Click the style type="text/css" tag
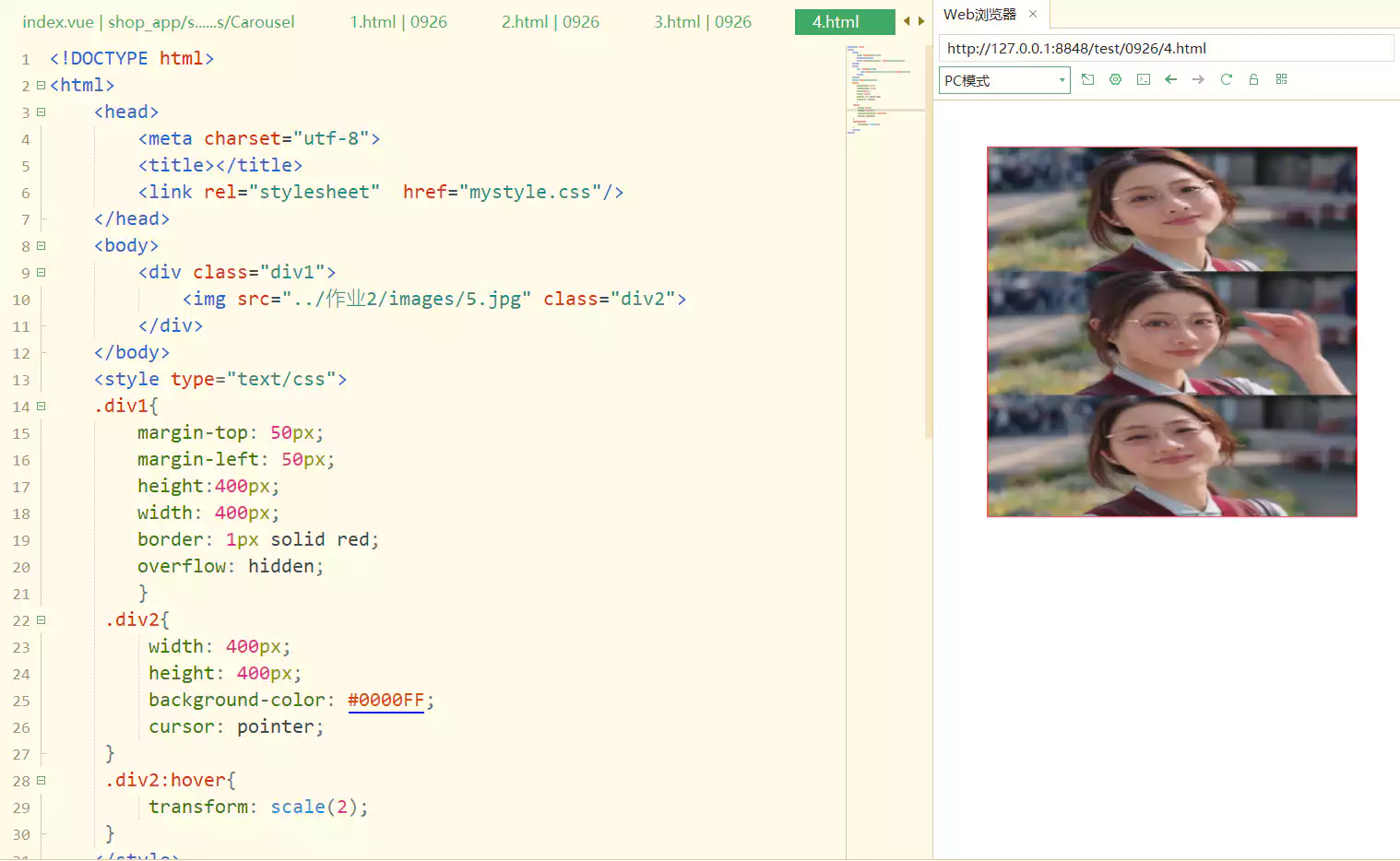 tap(220, 379)
